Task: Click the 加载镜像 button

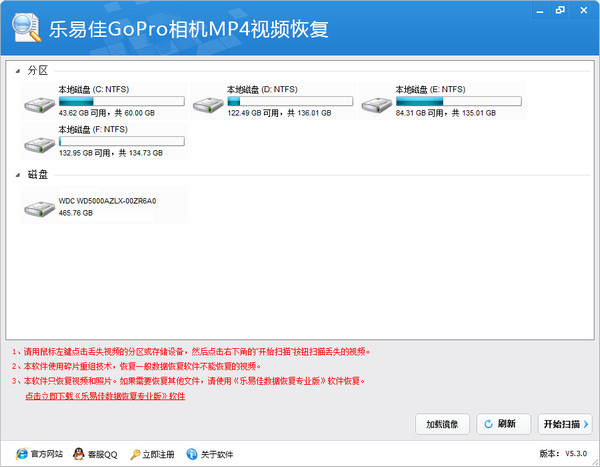Action: [442, 424]
